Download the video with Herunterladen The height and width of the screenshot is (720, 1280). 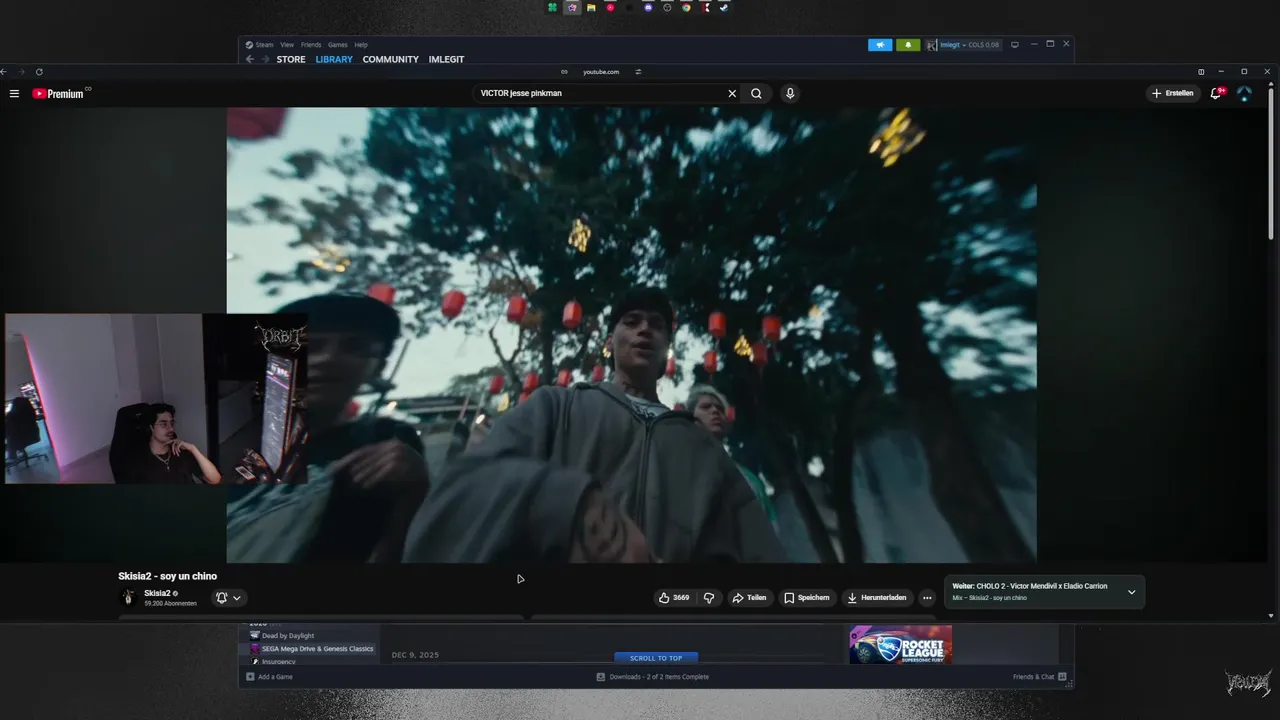(877, 598)
